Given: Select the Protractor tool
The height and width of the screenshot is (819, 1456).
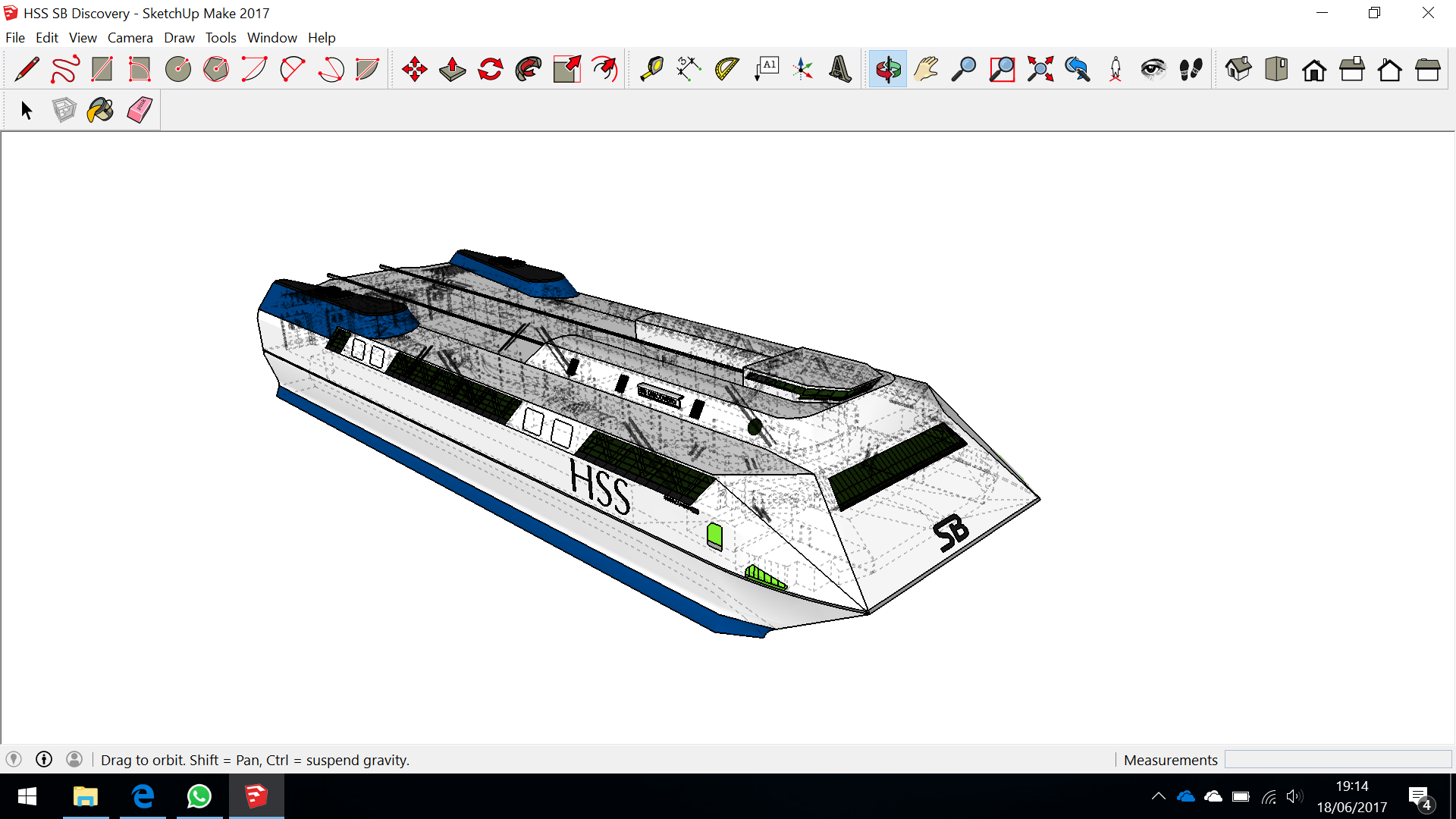Looking at the screenshot, I should (x=726, y=69).
